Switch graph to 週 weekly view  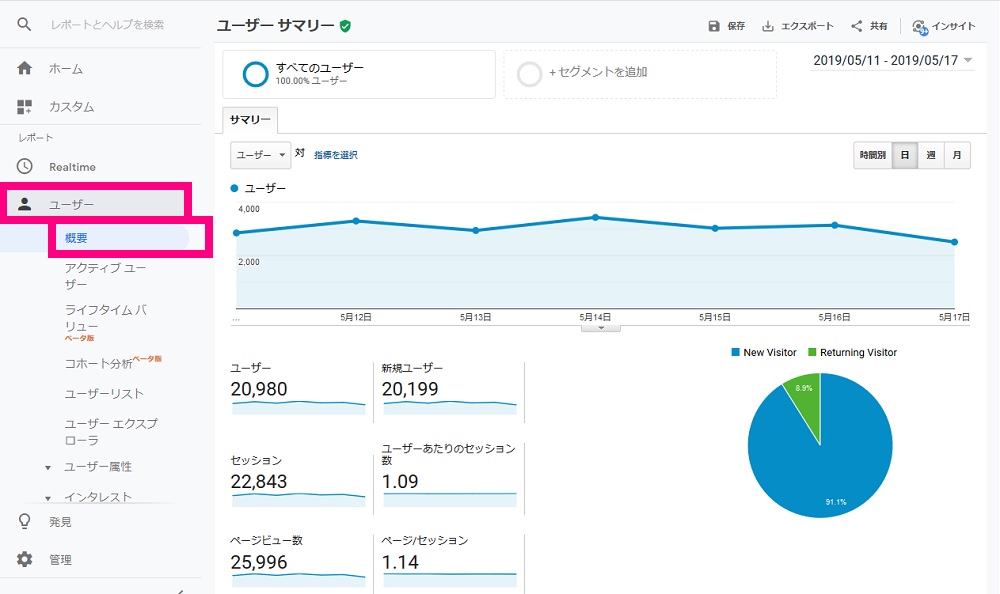931,155
